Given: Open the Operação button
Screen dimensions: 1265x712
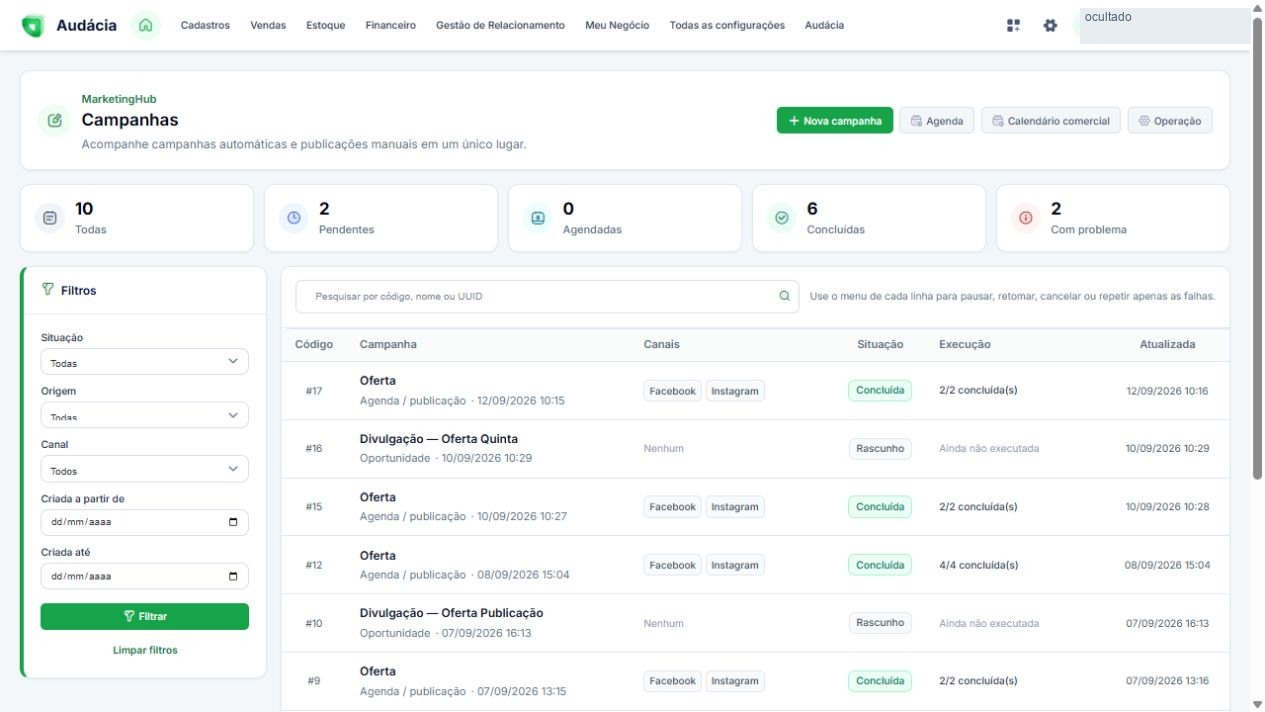Looking at the screenshot, I should 1170,121.
